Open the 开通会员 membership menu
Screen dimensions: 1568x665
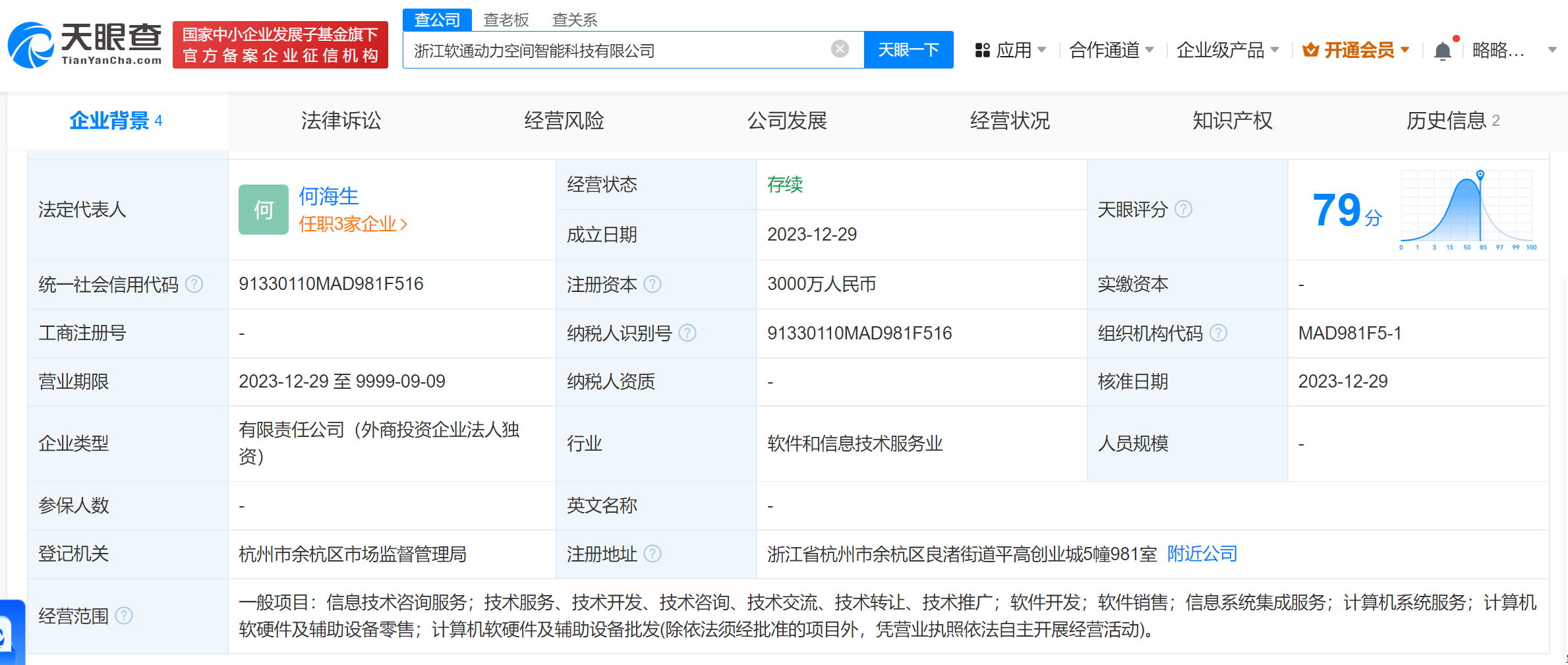[x=1356, y=50]
